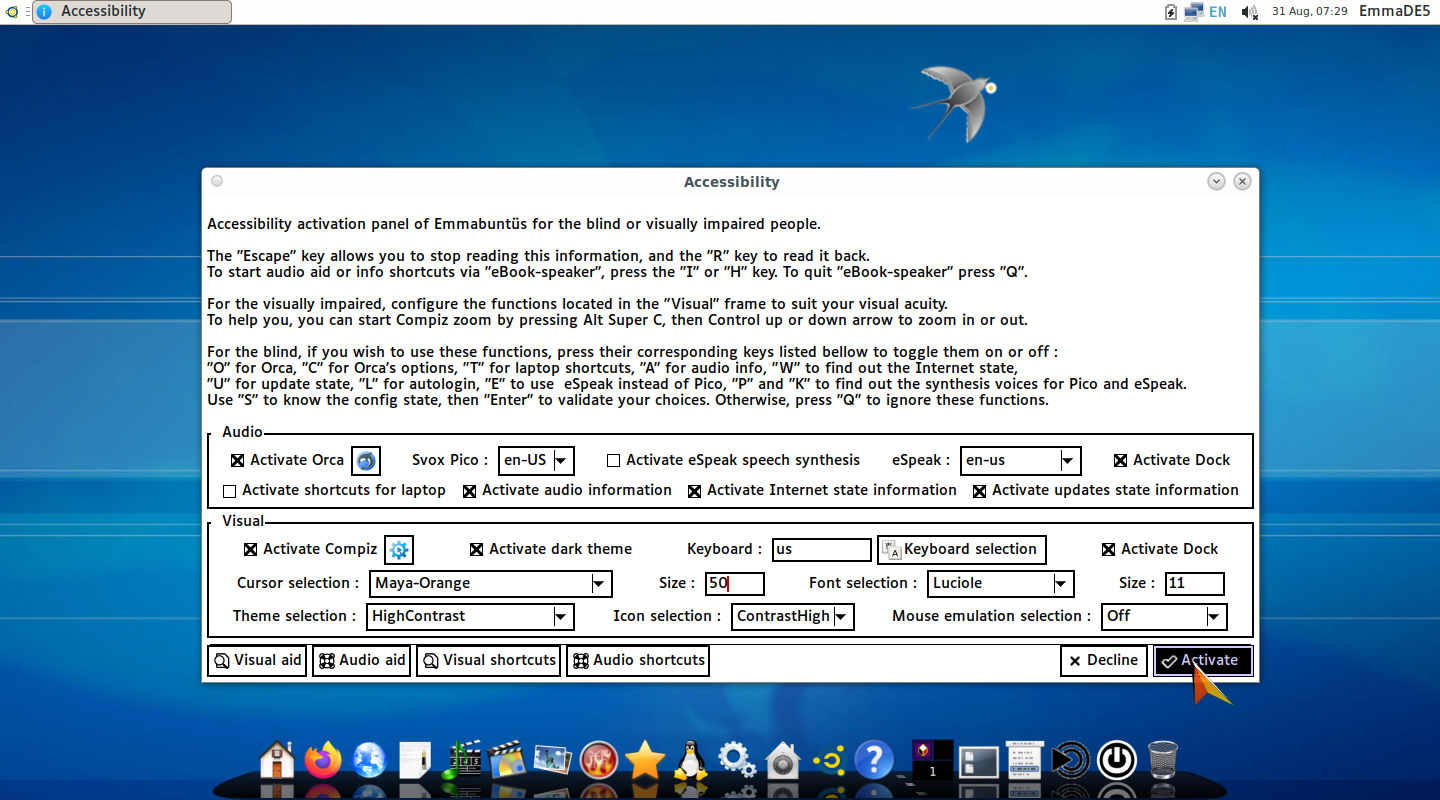
Task: Click cursor Size field showing 50
Action: tap(735, 584)
